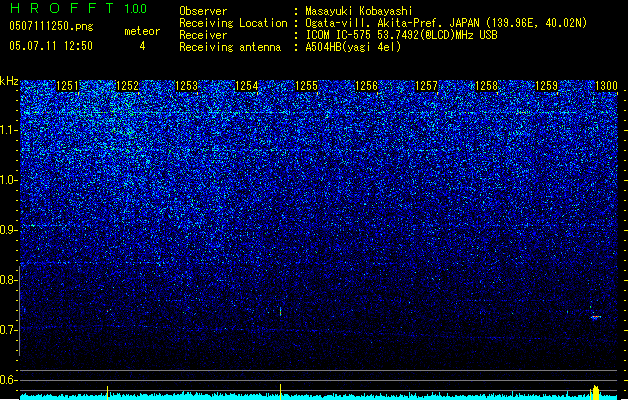Select the observer name Masayuki Kobayashi

359,11
